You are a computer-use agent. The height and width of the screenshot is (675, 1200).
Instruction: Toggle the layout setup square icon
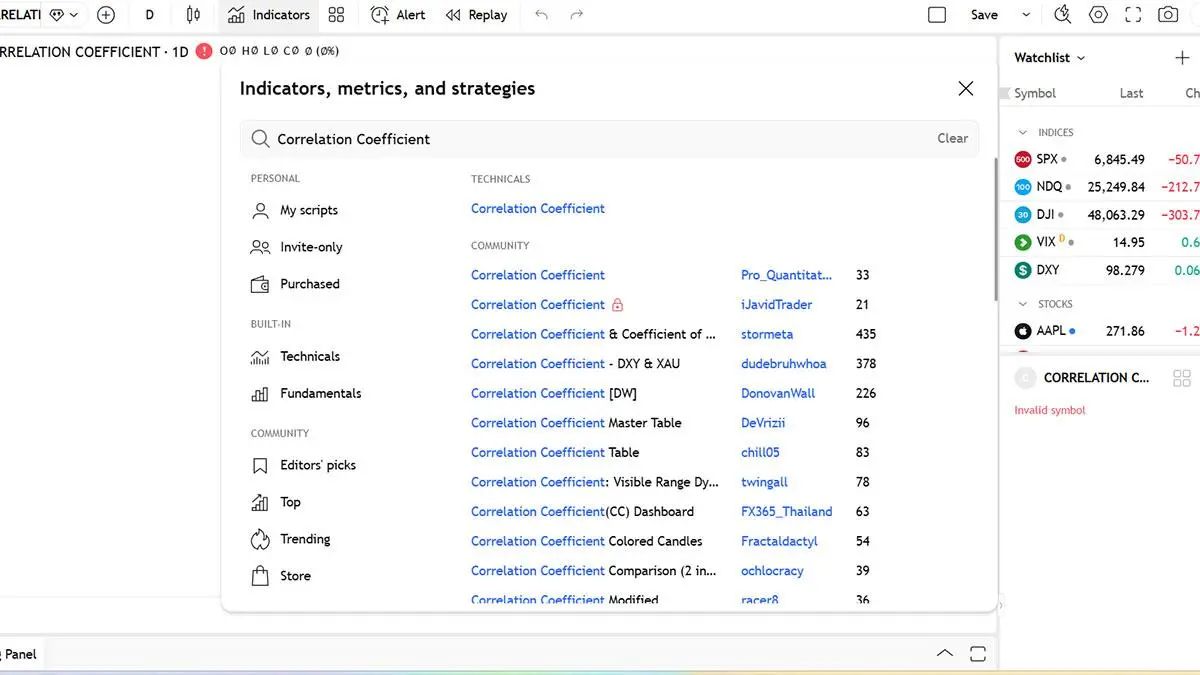(937, 15)
